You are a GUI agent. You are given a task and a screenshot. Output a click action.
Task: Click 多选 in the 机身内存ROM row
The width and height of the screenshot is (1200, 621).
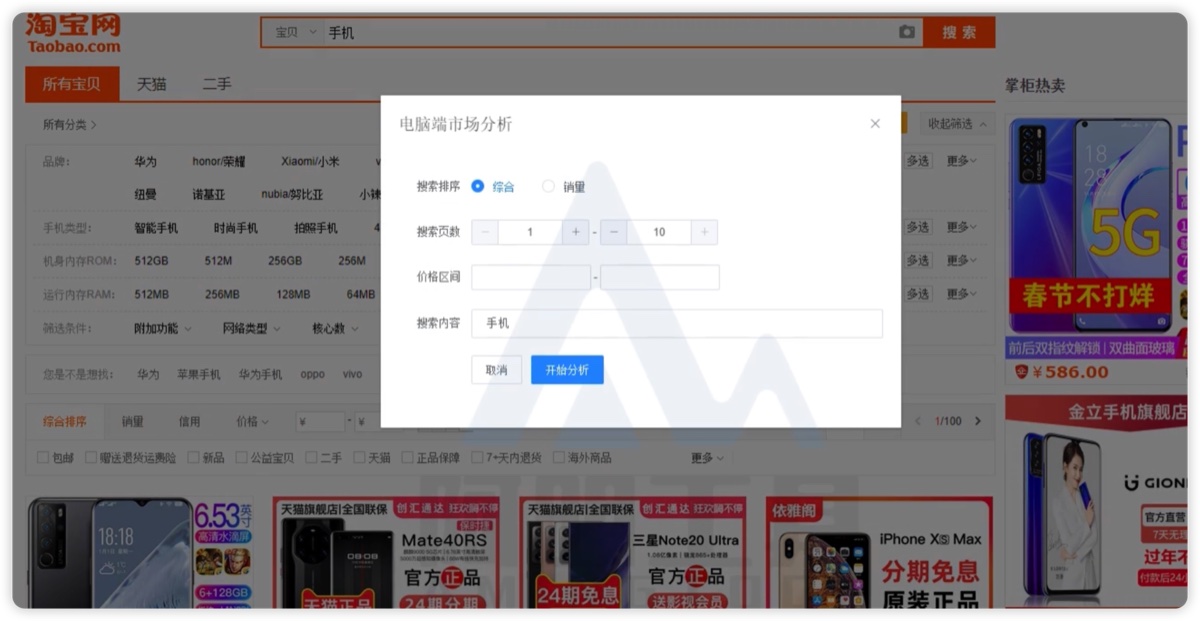(918, 260)
